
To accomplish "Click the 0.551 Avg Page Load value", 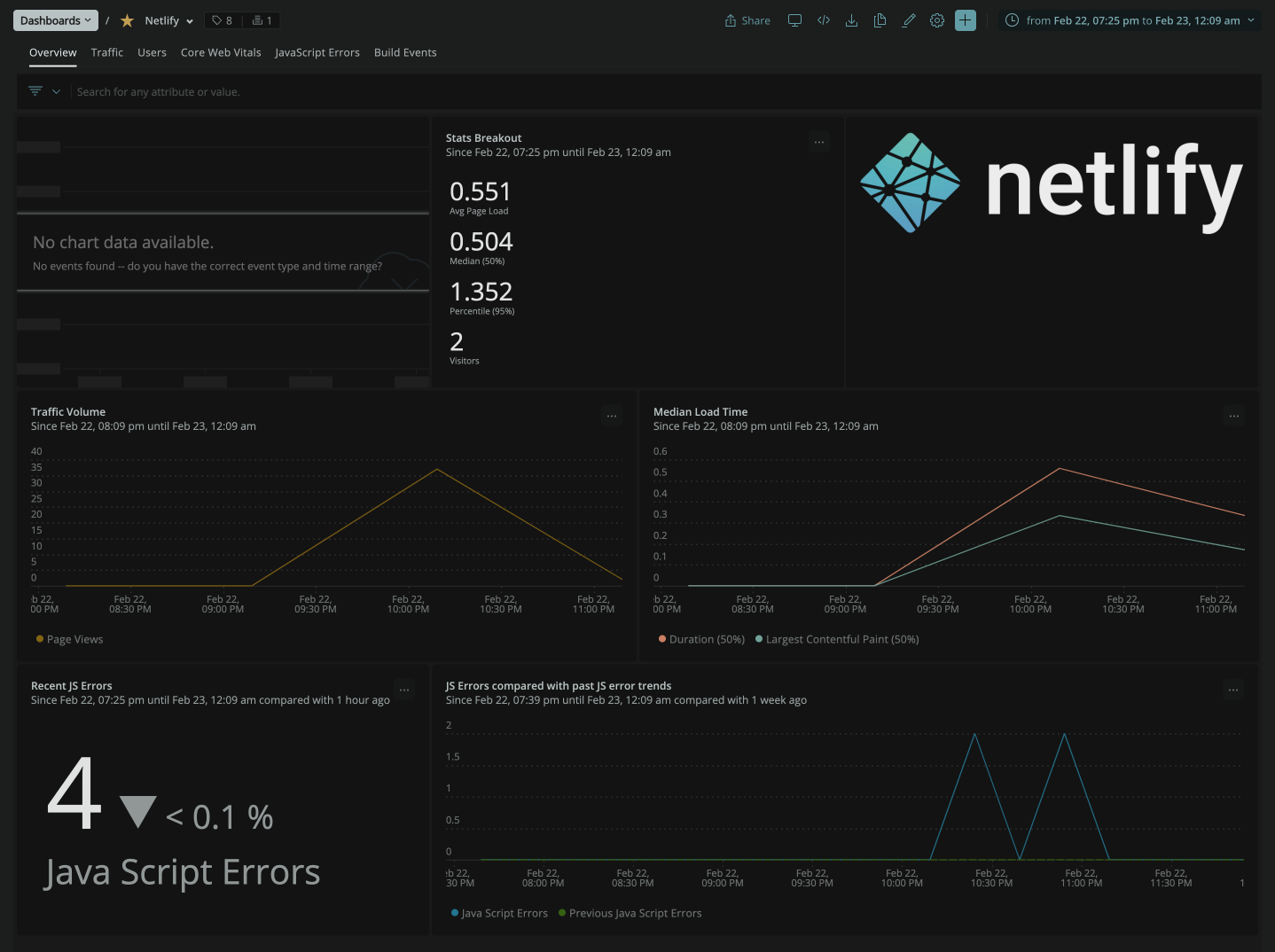I will pyautogui.click(x=480, y=191).
